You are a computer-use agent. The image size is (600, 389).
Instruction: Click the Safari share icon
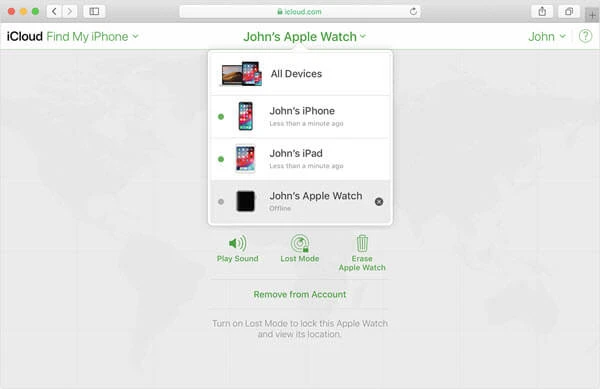542,11
